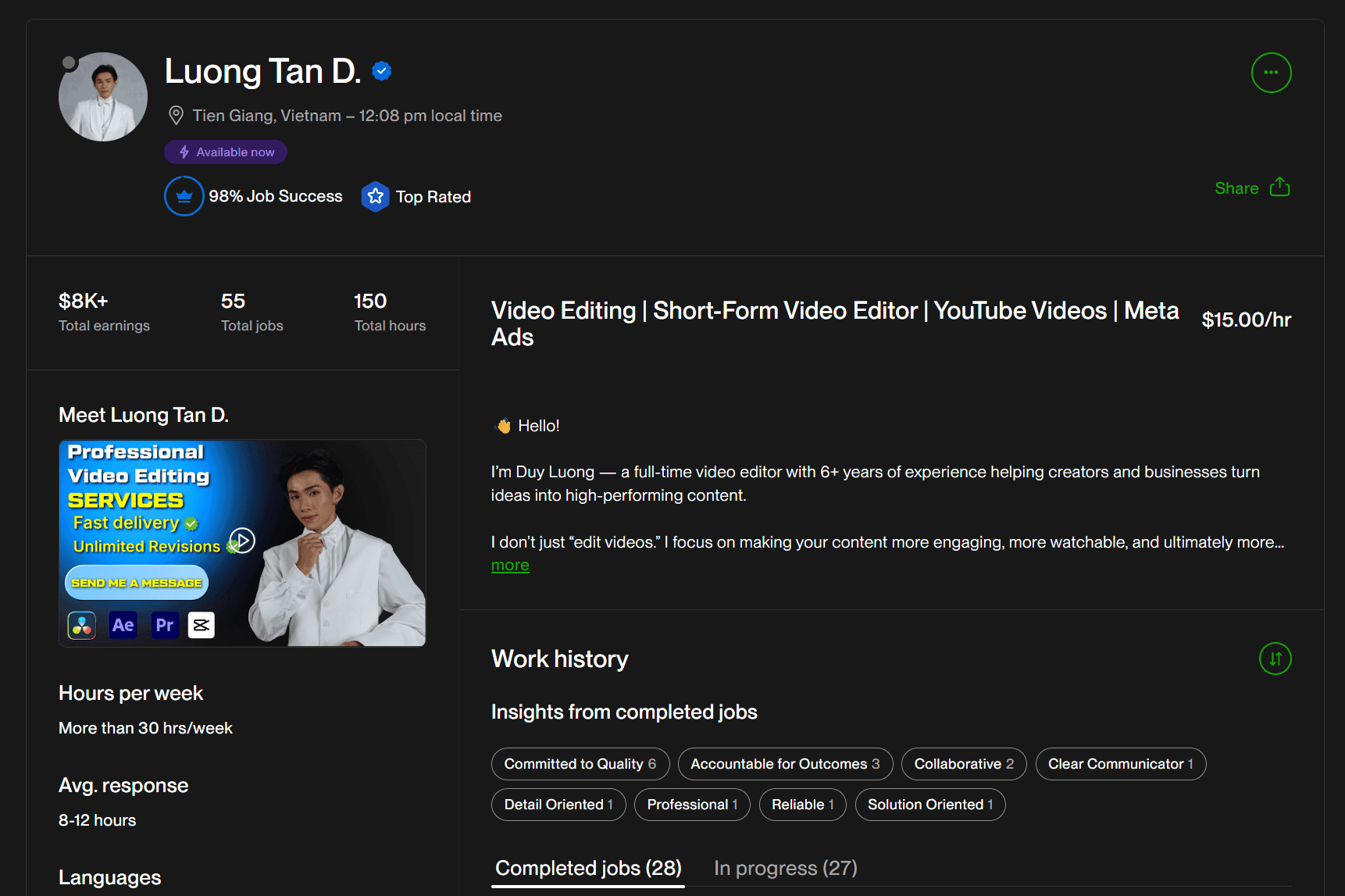Click the Share link text
Screen dimensions: 1345x896
1236,188
